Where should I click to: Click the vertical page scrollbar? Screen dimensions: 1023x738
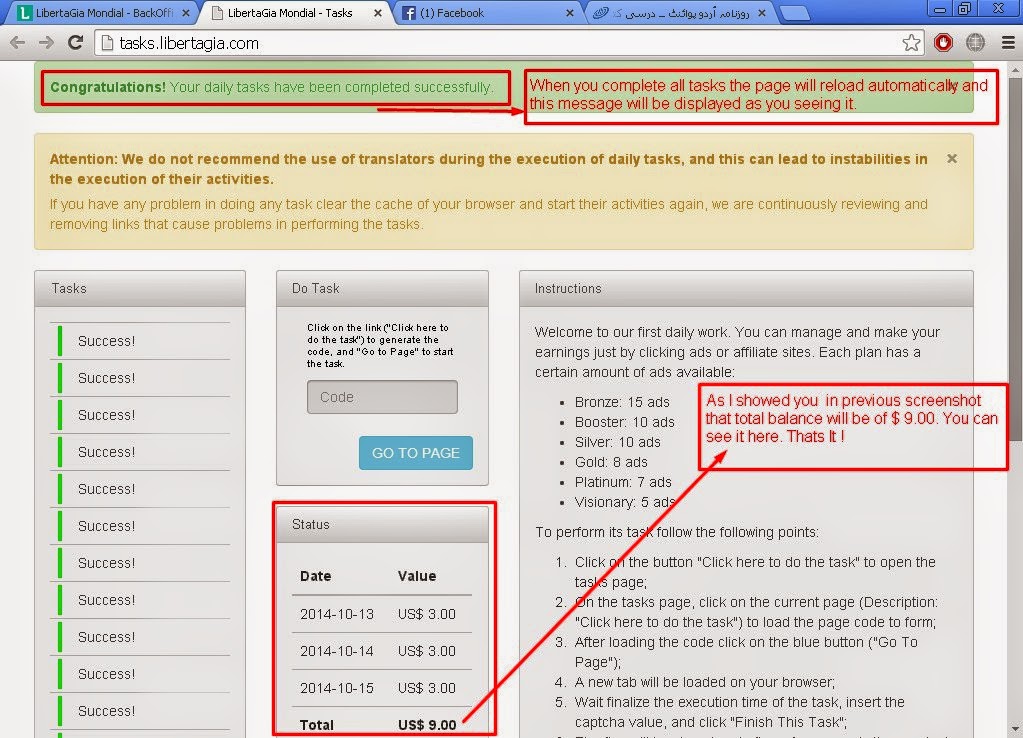[1016, 261]
